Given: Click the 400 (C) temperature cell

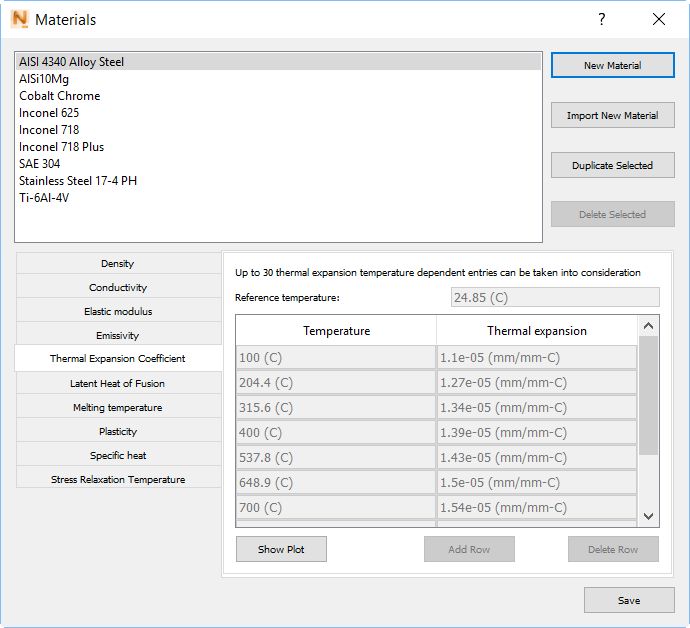Looking at the screenshot, I should click(336, 433).
